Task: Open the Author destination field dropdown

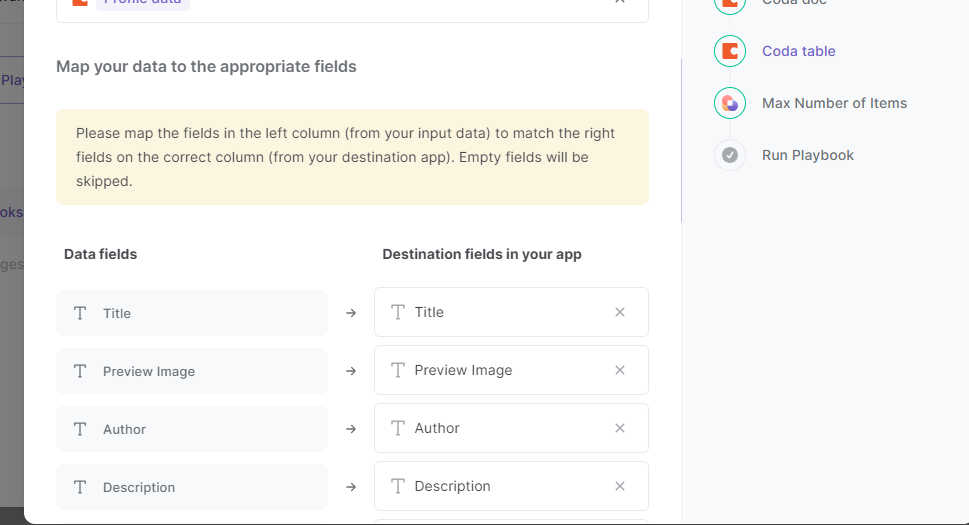Action: point(511,428)
